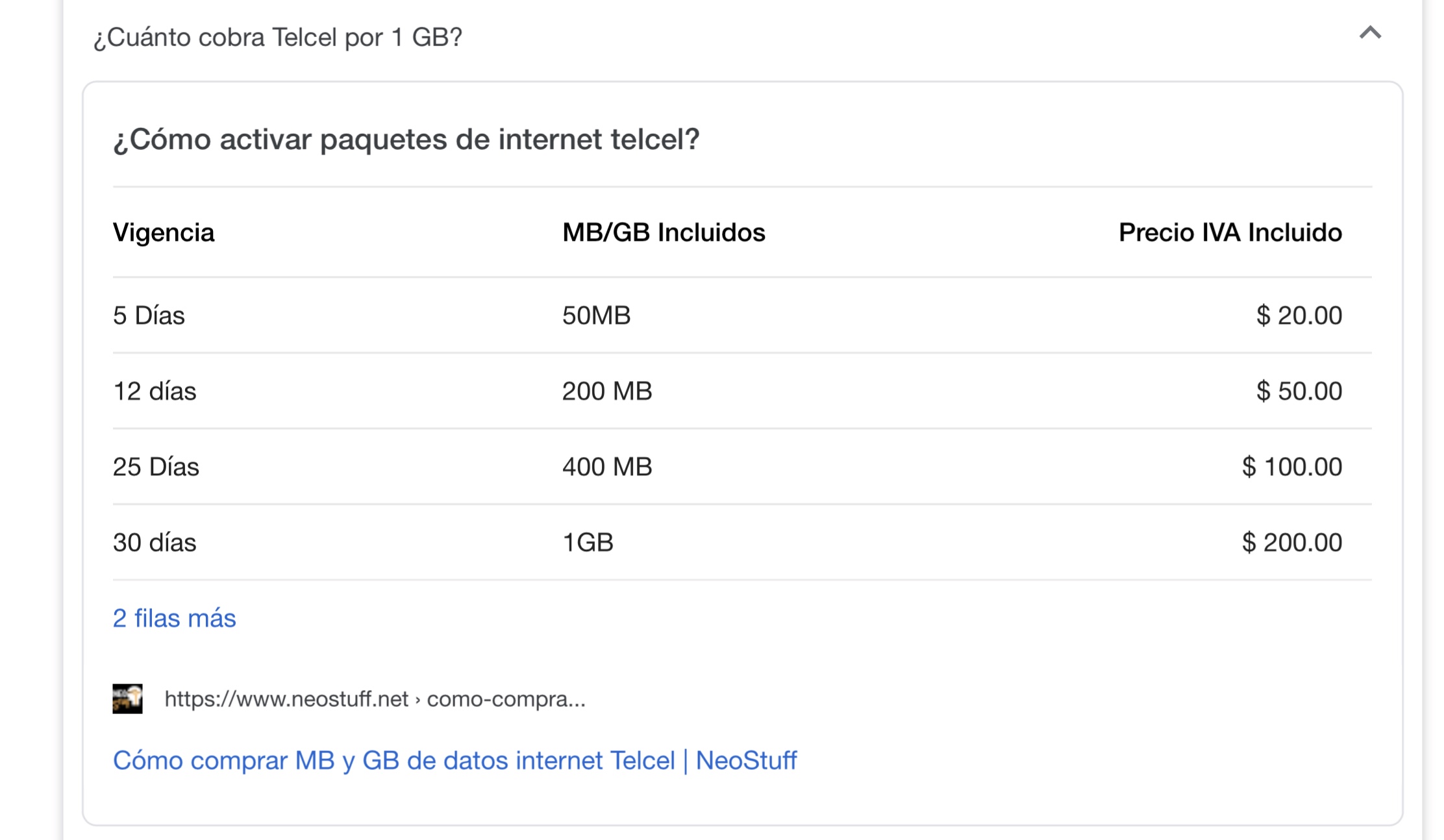Select the 5 Días row cell
Screen dimensions: 1444x840
point(149,315)
